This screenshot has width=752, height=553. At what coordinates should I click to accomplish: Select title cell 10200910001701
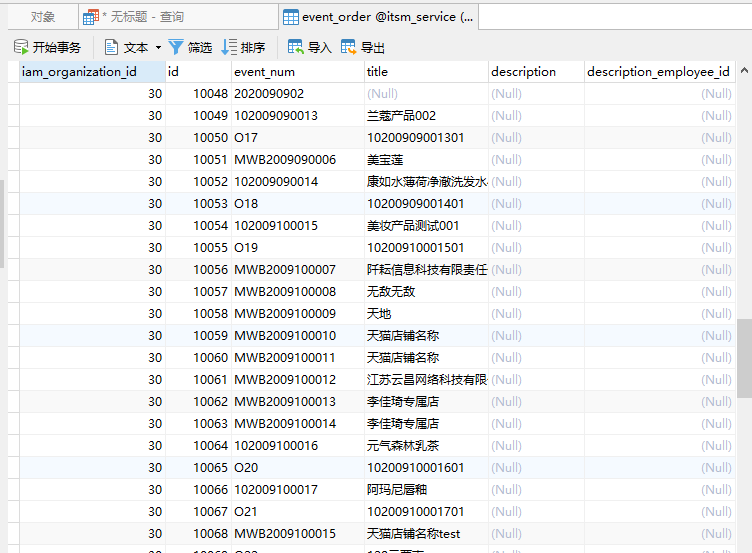pyautogui.click(x=426, y=512)
